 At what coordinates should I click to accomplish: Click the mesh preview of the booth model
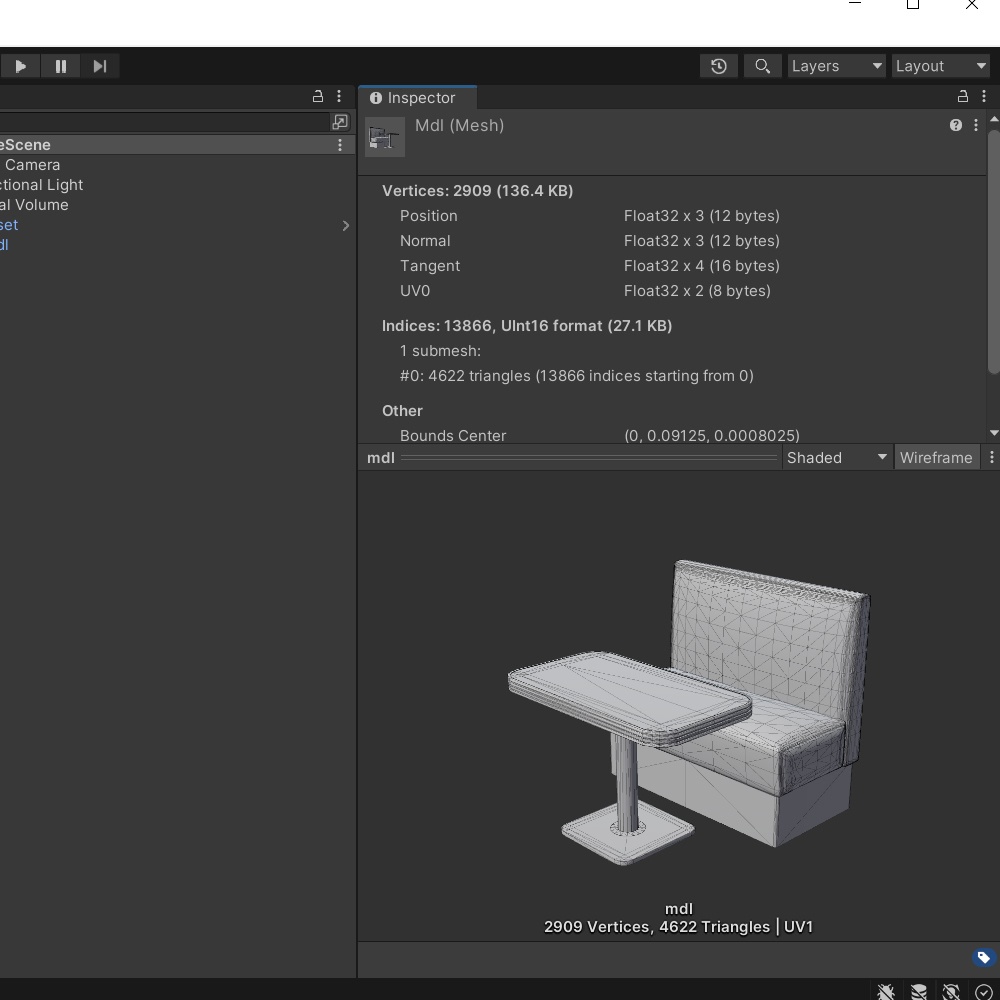[689, 713]
